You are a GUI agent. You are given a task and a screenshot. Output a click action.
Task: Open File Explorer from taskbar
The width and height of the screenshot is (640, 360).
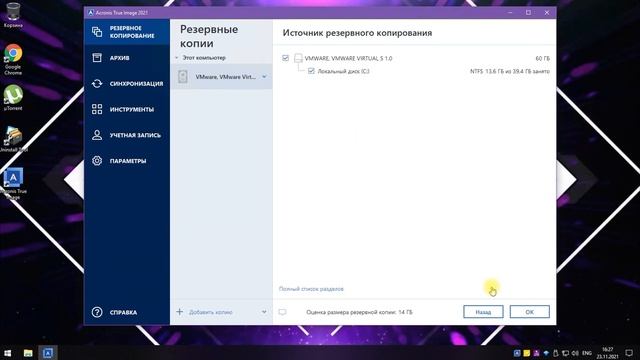pyautogui.click(x=28, y=353)
